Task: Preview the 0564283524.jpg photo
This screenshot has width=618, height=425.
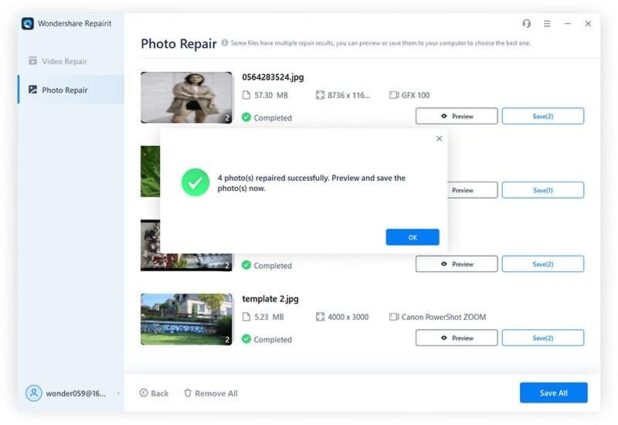Action: pos(456,116)
